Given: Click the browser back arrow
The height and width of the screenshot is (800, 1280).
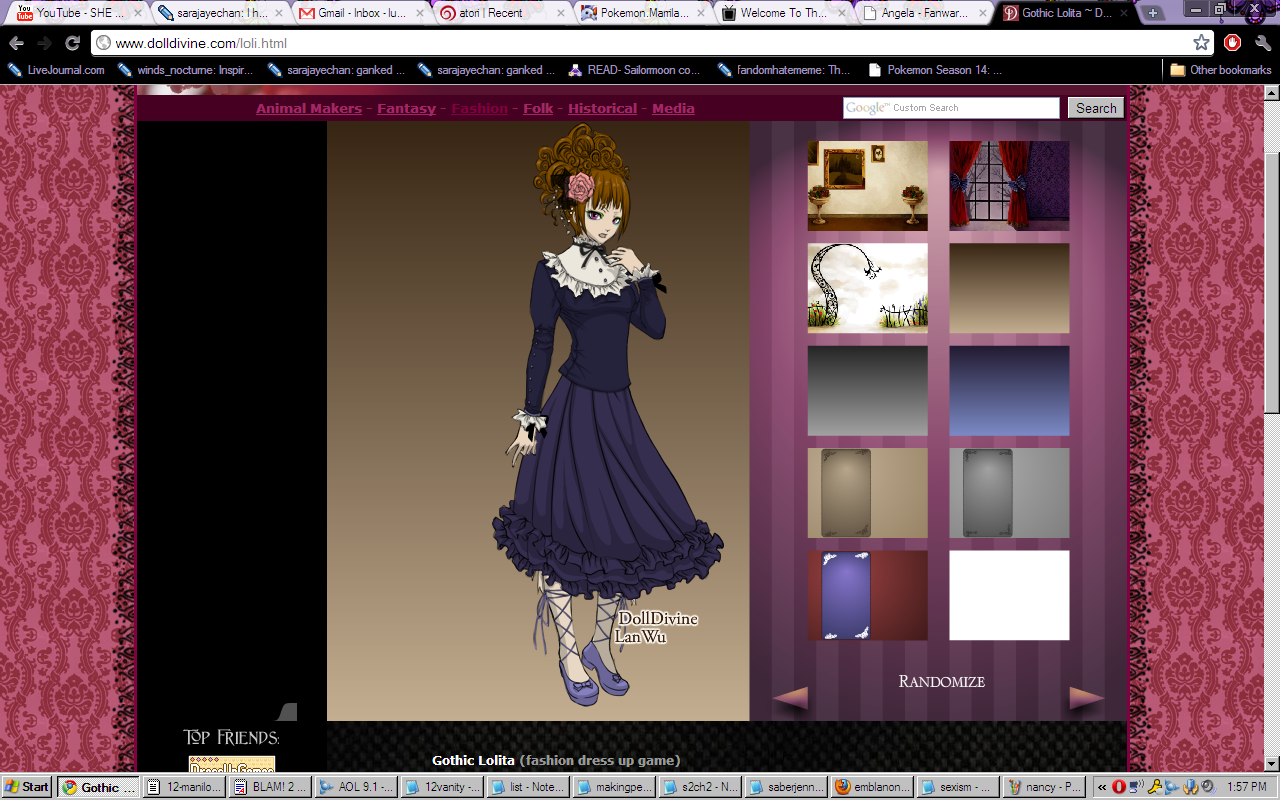Looking at the screenshot, I should (16, 43).
